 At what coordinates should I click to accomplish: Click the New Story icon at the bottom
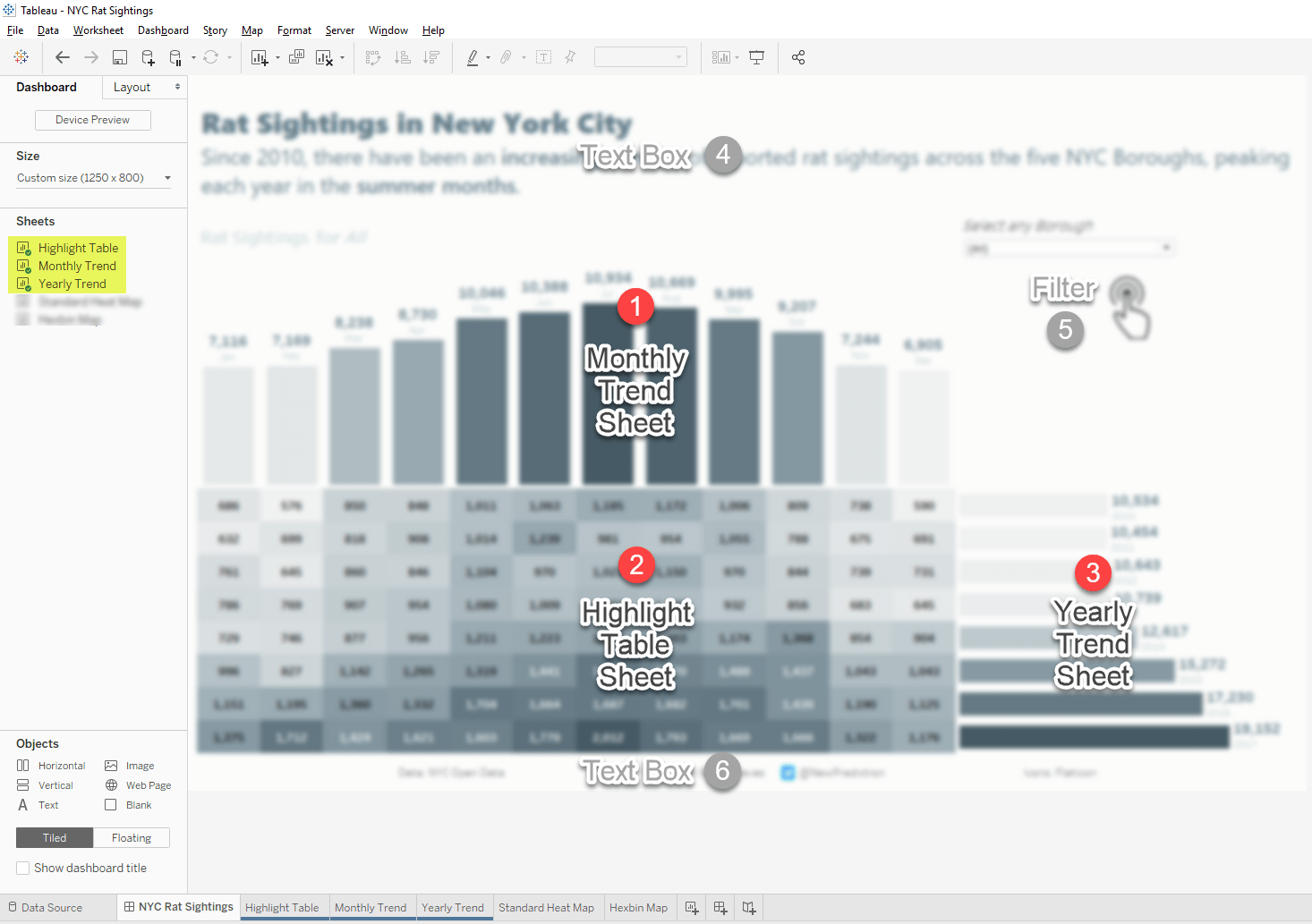(749, 907)
